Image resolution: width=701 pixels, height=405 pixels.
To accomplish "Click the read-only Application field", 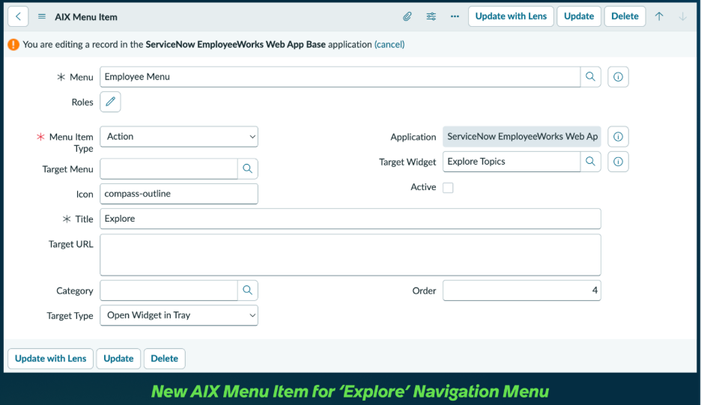I will [522, 137].
